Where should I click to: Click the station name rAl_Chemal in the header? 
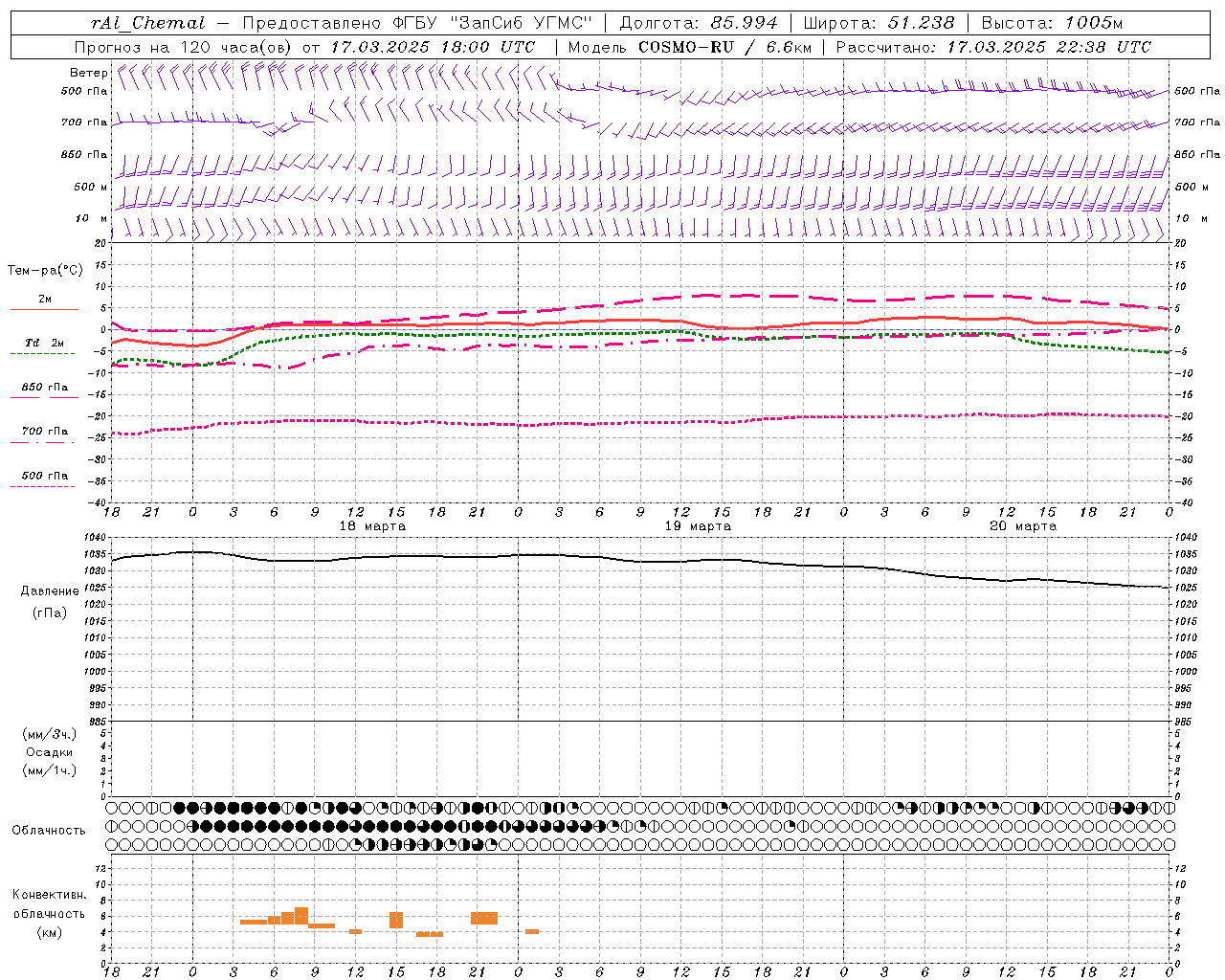(147, 23)
